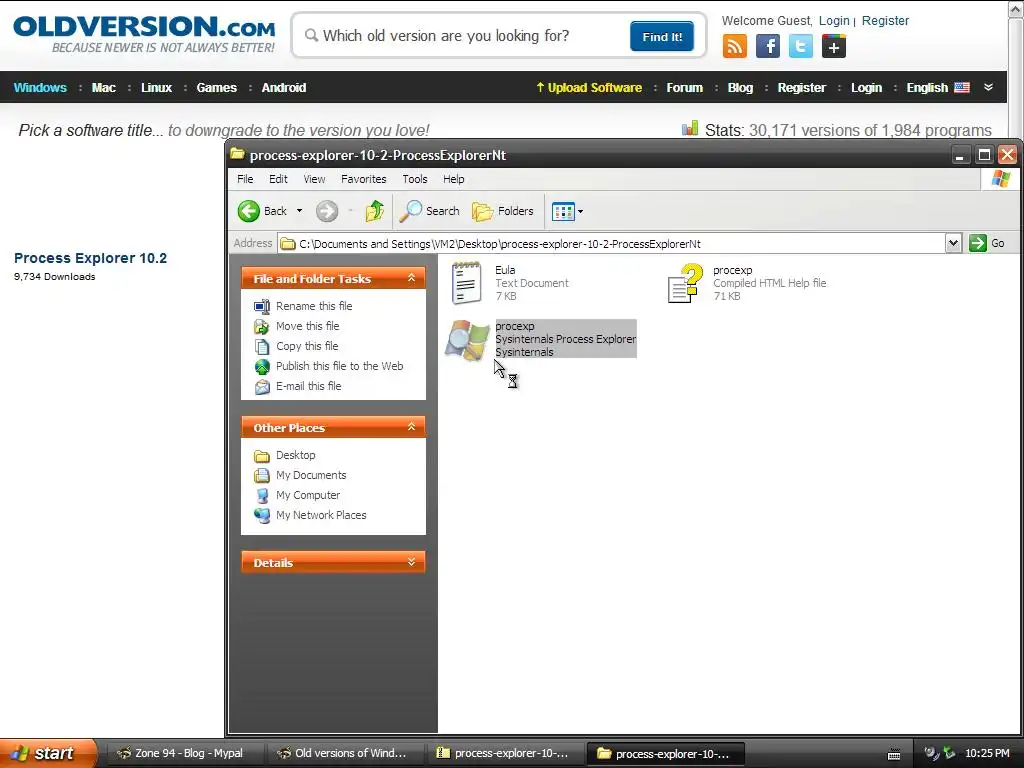The width and height of the screenshot is (1024, 768).
Task: Open the Blog link in navigation bar
Action: [x=741, y=88]
